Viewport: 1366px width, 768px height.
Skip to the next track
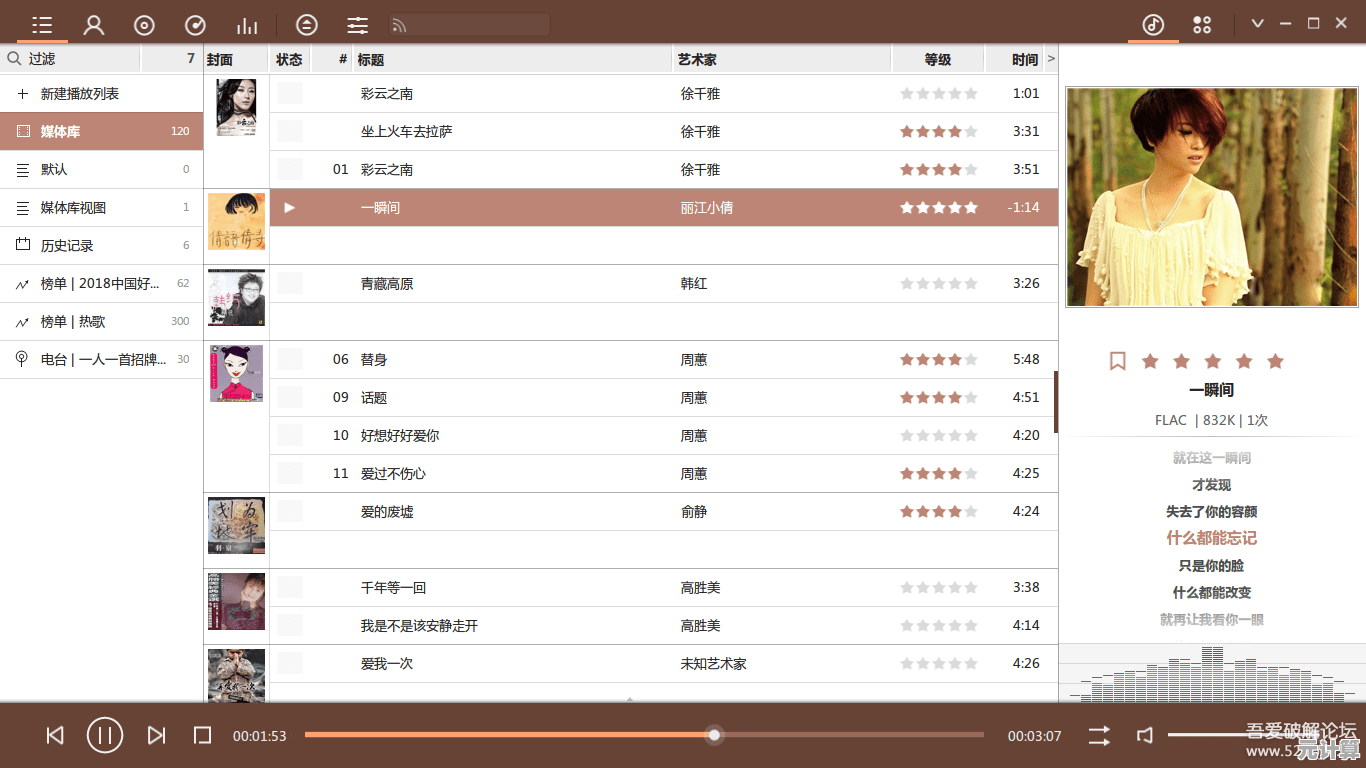(156, 736)
